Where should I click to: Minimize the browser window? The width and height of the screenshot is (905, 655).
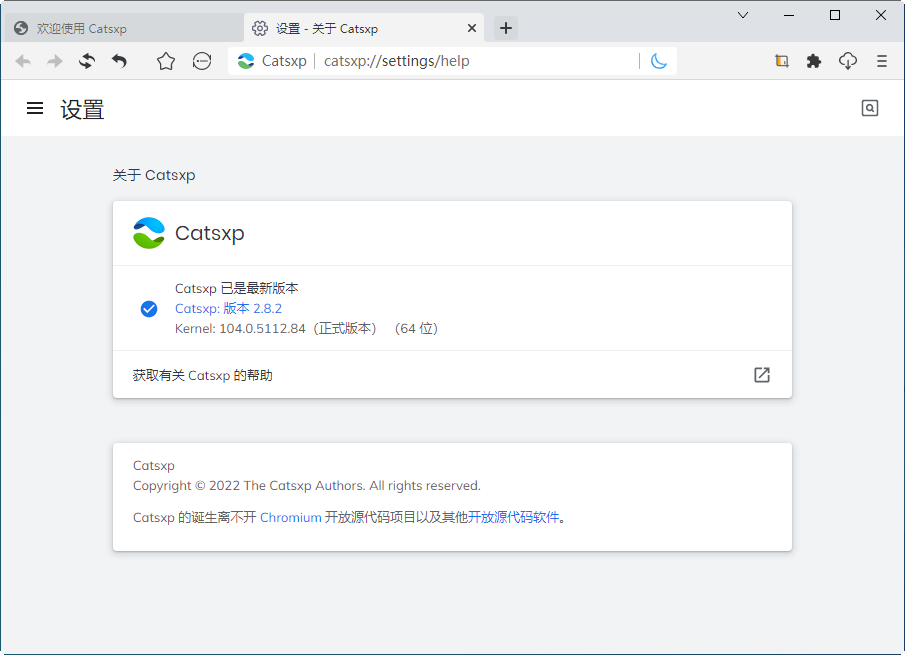789,16
